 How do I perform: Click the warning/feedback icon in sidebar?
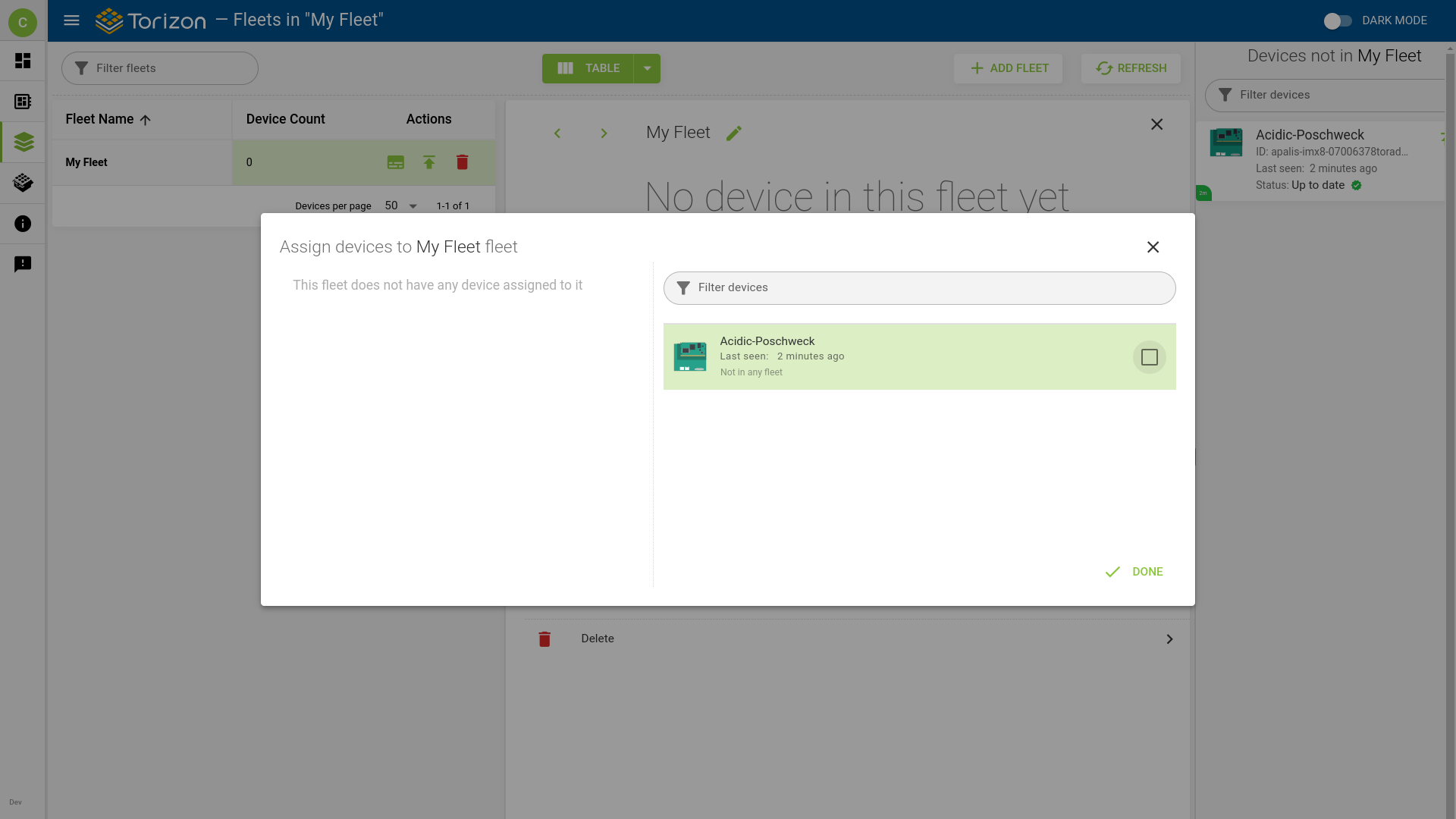(x=23, y=264)
